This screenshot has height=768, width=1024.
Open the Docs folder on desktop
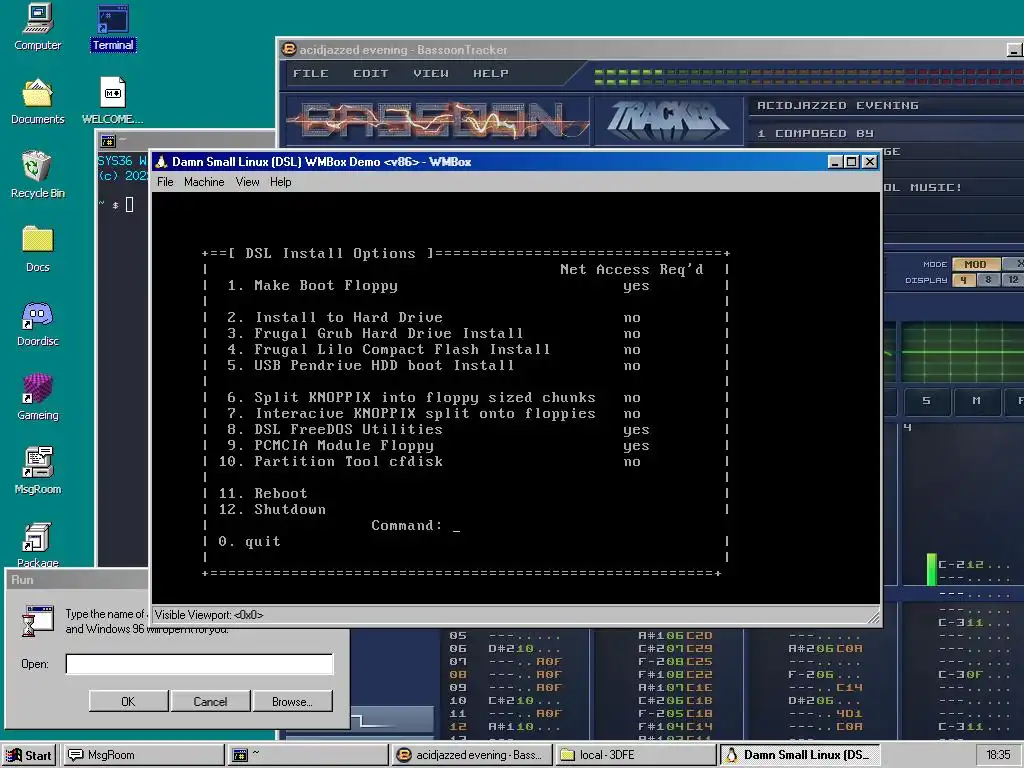tap(37, 249)
